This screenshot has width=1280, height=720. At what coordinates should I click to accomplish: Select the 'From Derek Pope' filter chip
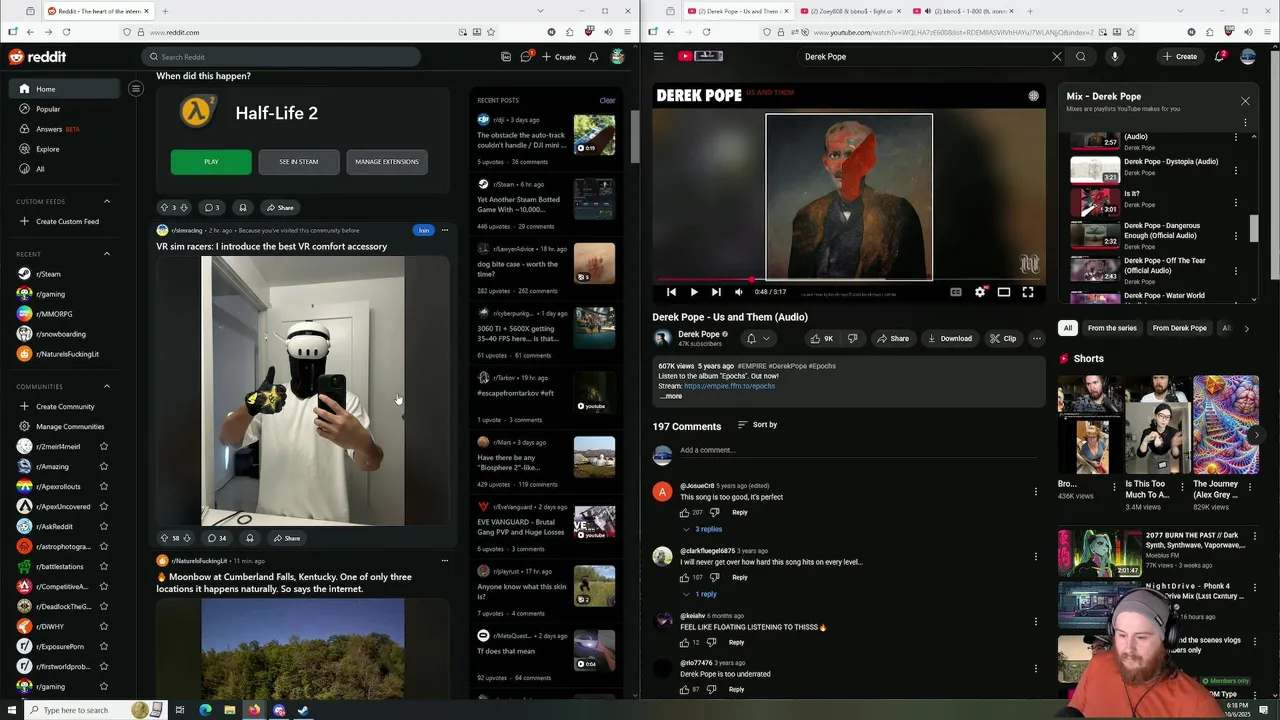(x=1179, y=328)
